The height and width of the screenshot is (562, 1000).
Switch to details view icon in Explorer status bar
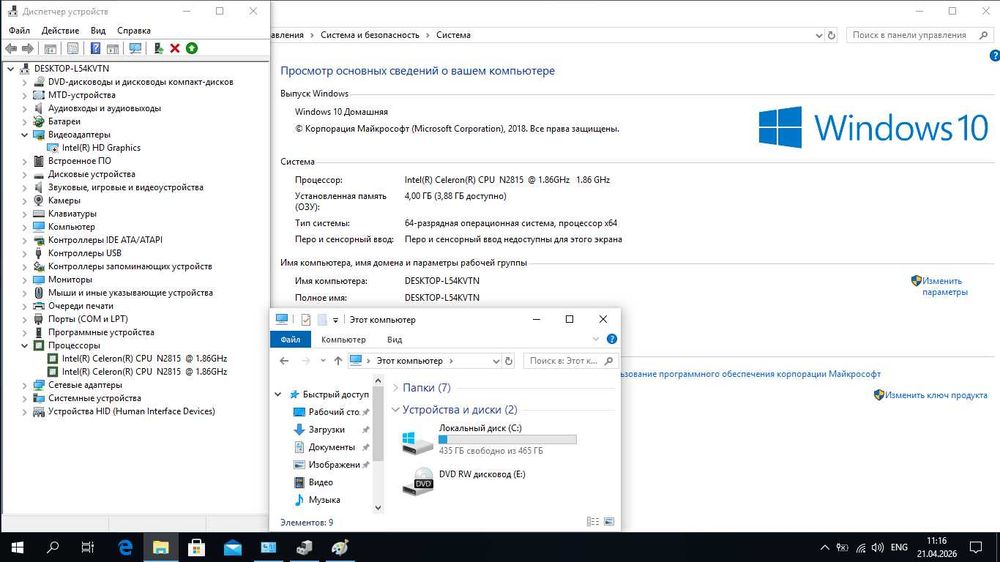pos(592,522)
